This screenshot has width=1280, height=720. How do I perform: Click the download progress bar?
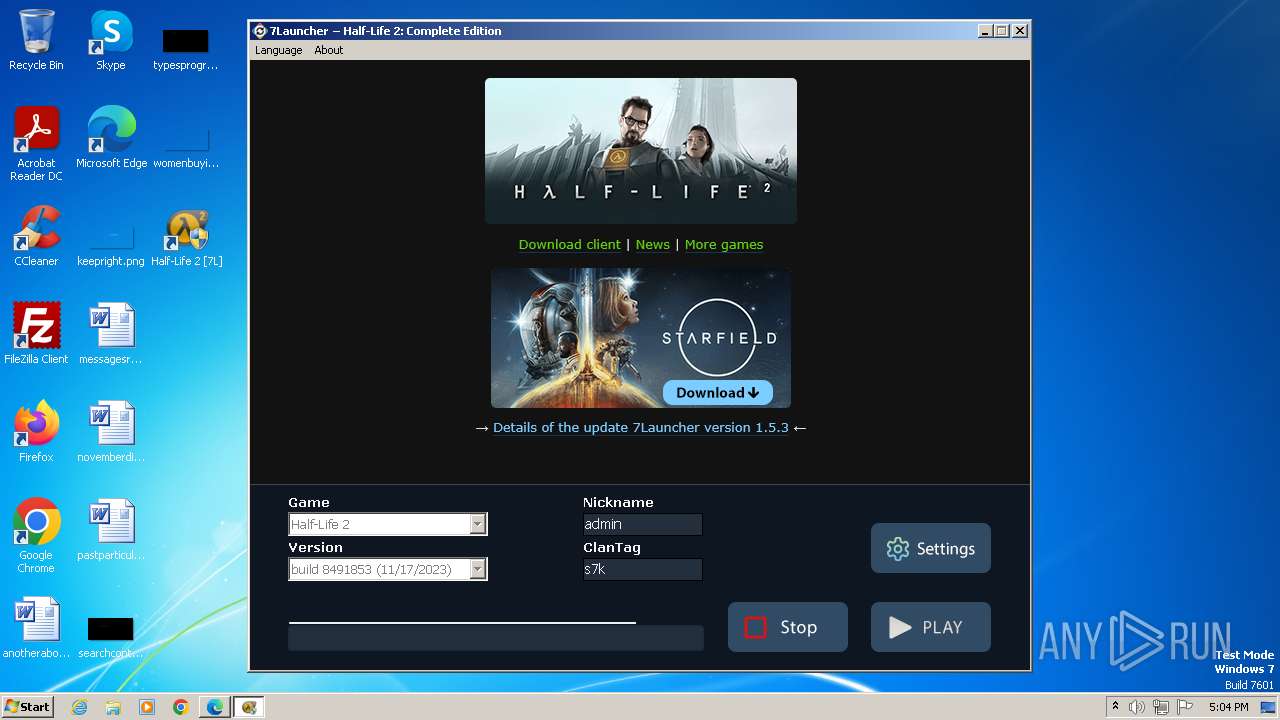click(496, 637)
